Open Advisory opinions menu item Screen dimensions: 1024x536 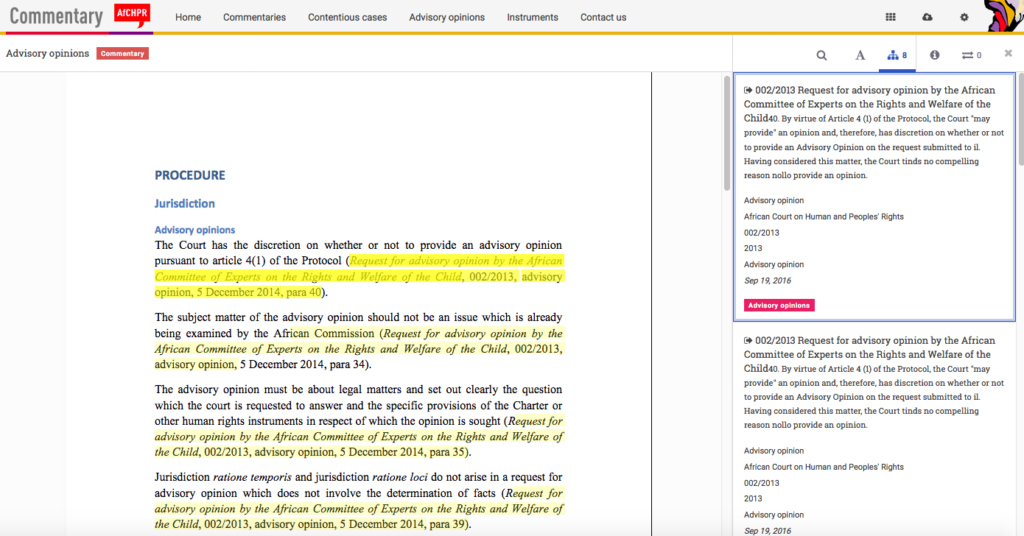coord(447,18)
